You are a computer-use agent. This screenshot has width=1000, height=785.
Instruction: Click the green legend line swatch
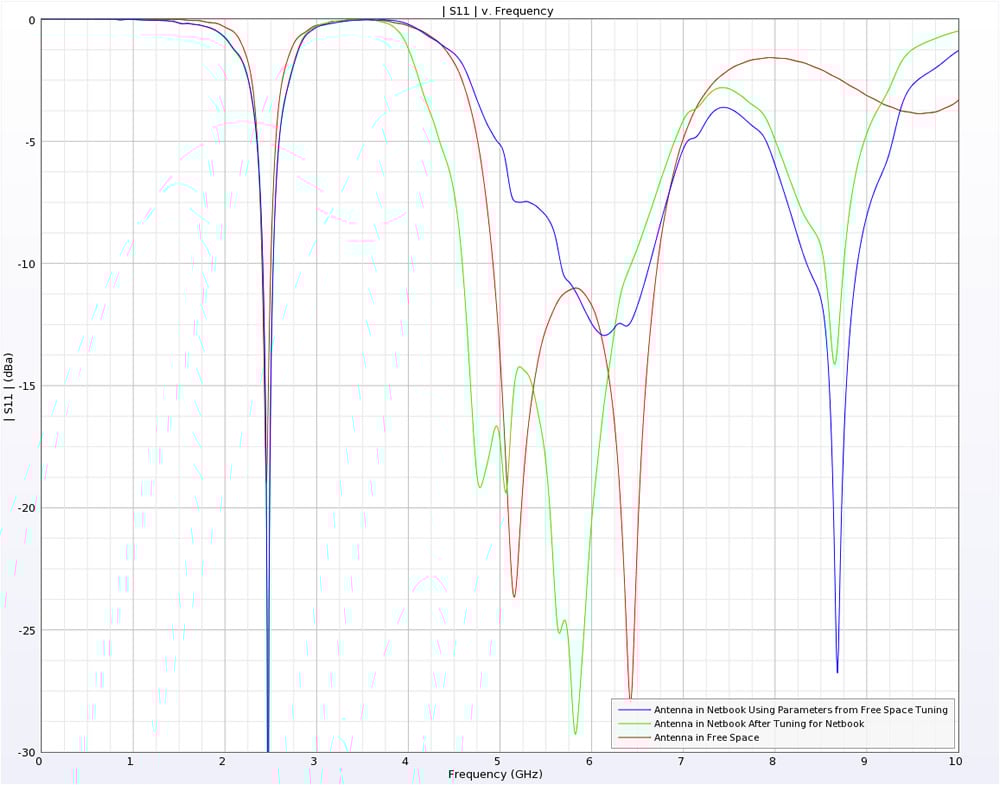coord(632,723)
